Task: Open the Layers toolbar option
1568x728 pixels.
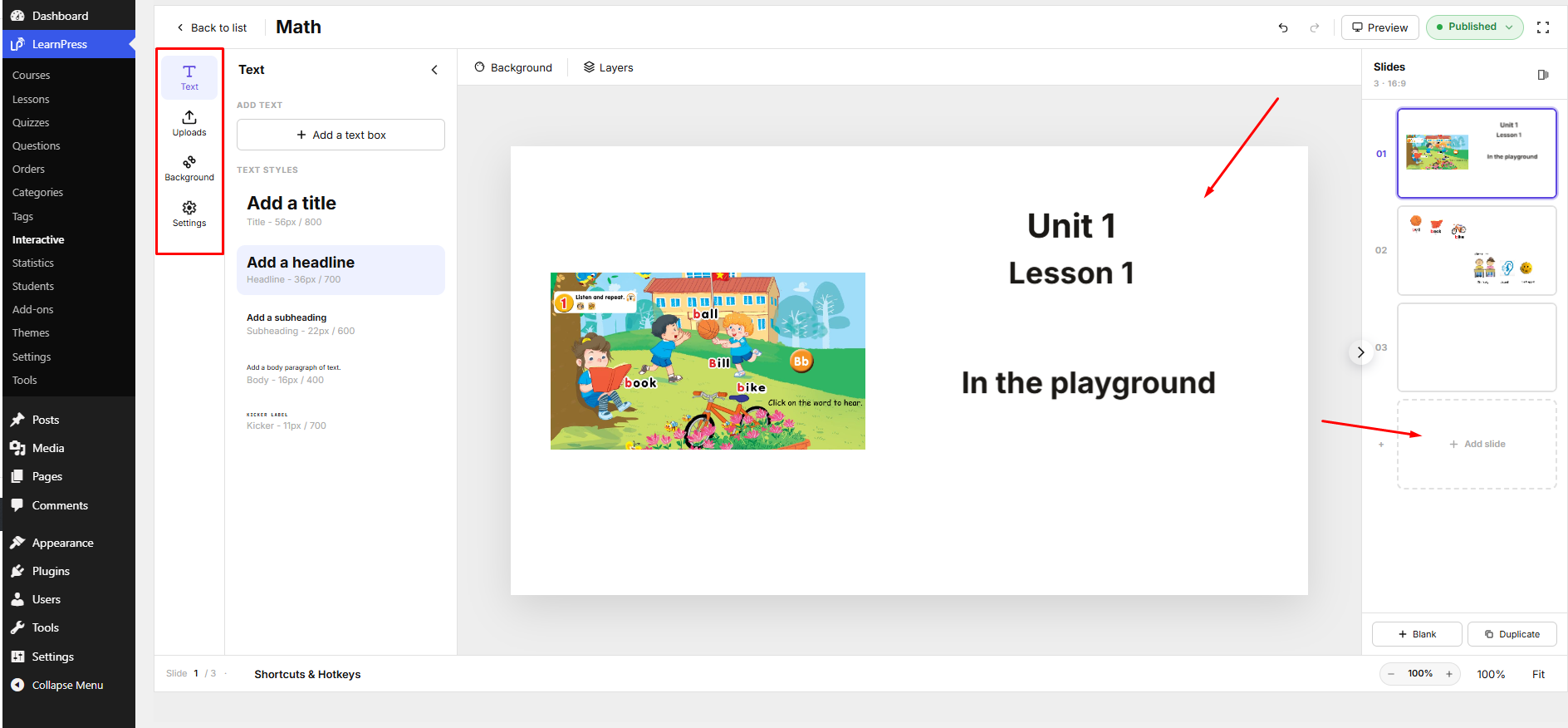Action: click(x=608, y=67)
